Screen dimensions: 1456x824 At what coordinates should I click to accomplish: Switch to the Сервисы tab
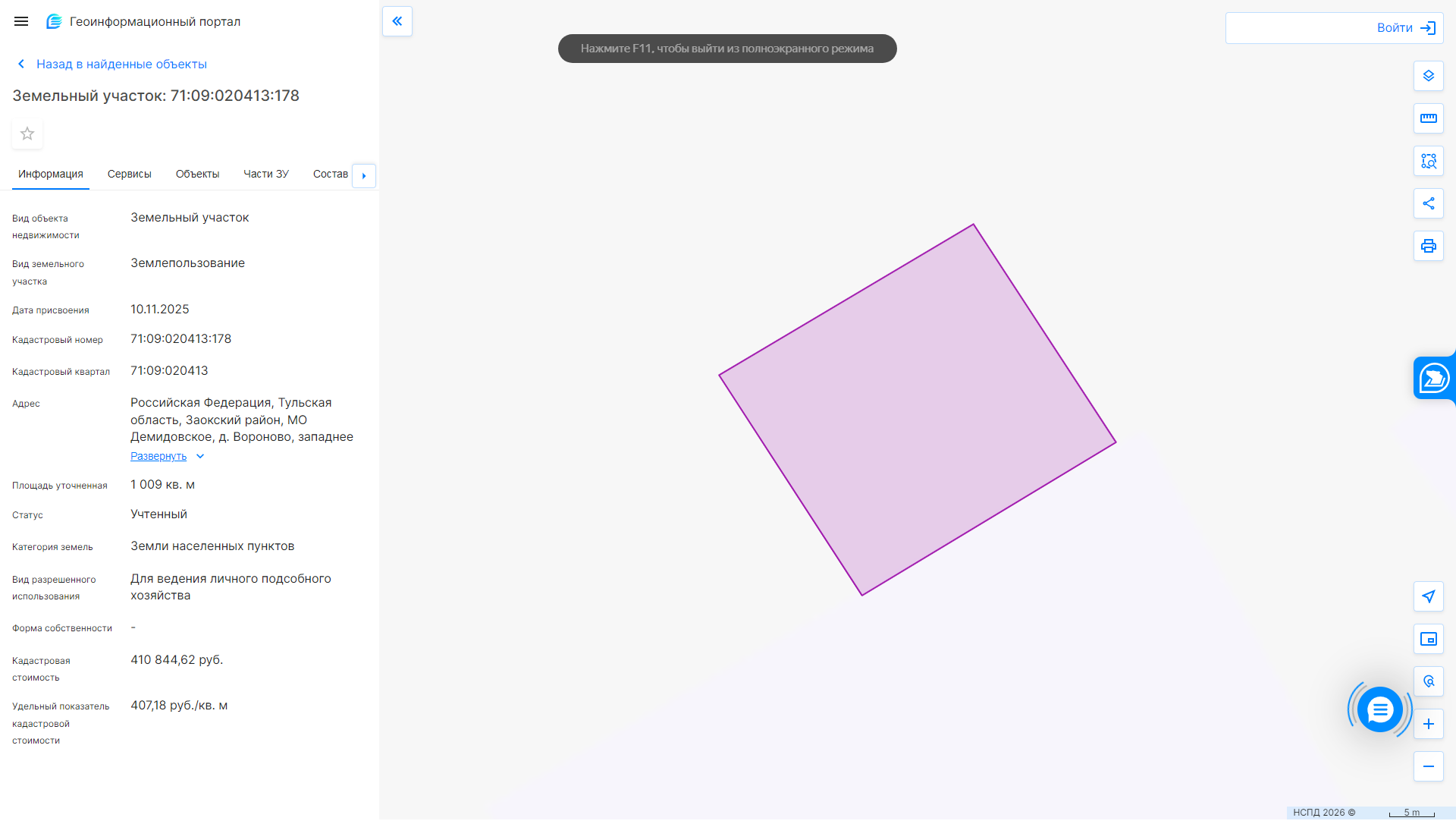tap(130, 175)
